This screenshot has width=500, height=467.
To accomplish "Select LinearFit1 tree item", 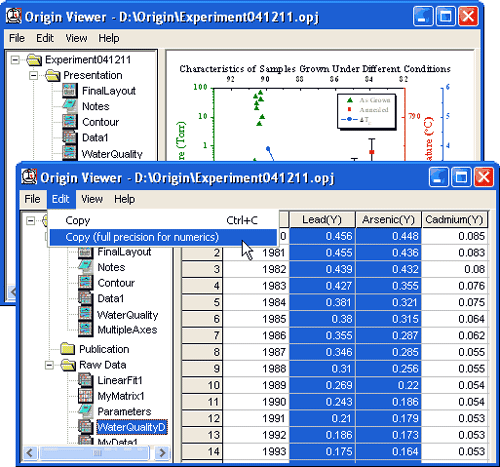I will 120,380.
